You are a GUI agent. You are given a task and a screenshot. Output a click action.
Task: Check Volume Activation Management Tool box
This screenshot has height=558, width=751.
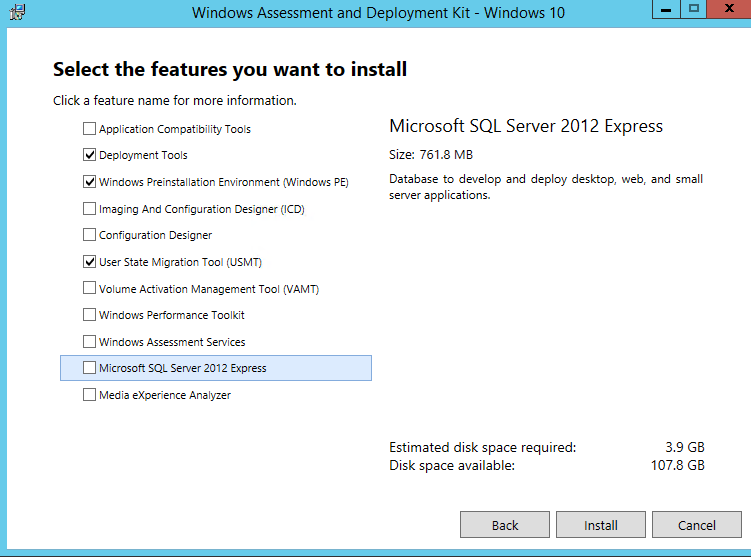pyautogui.click(x=89, y=288)
